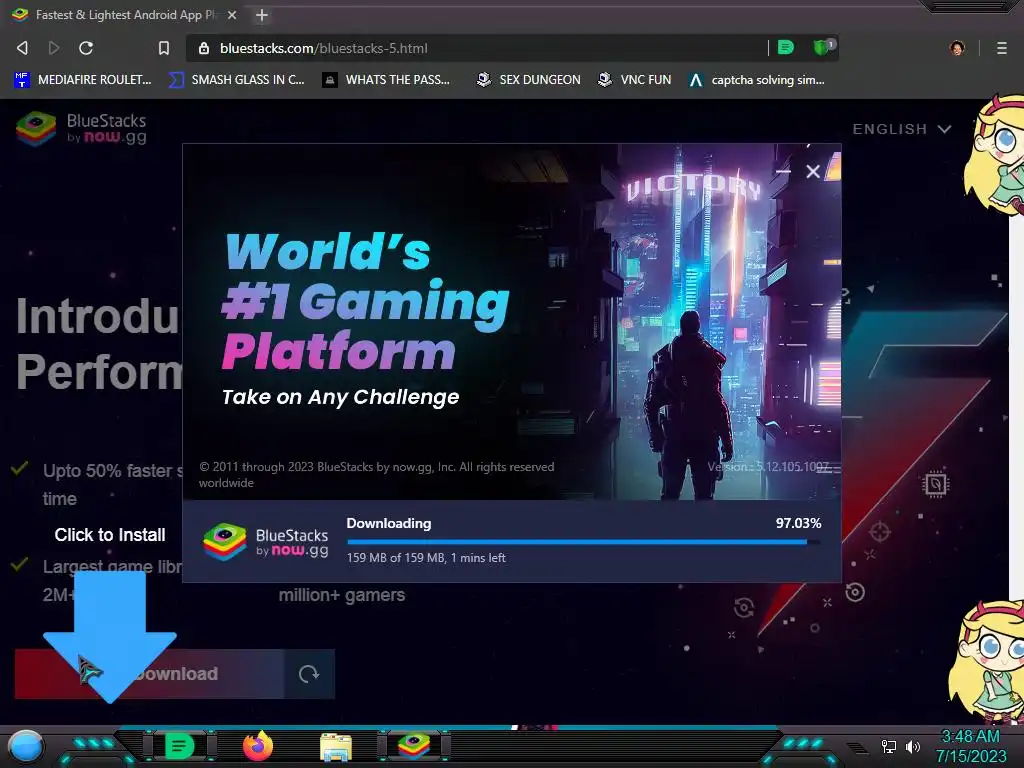Select the Fastest & Lightest Android App tab

click(124, 14)
